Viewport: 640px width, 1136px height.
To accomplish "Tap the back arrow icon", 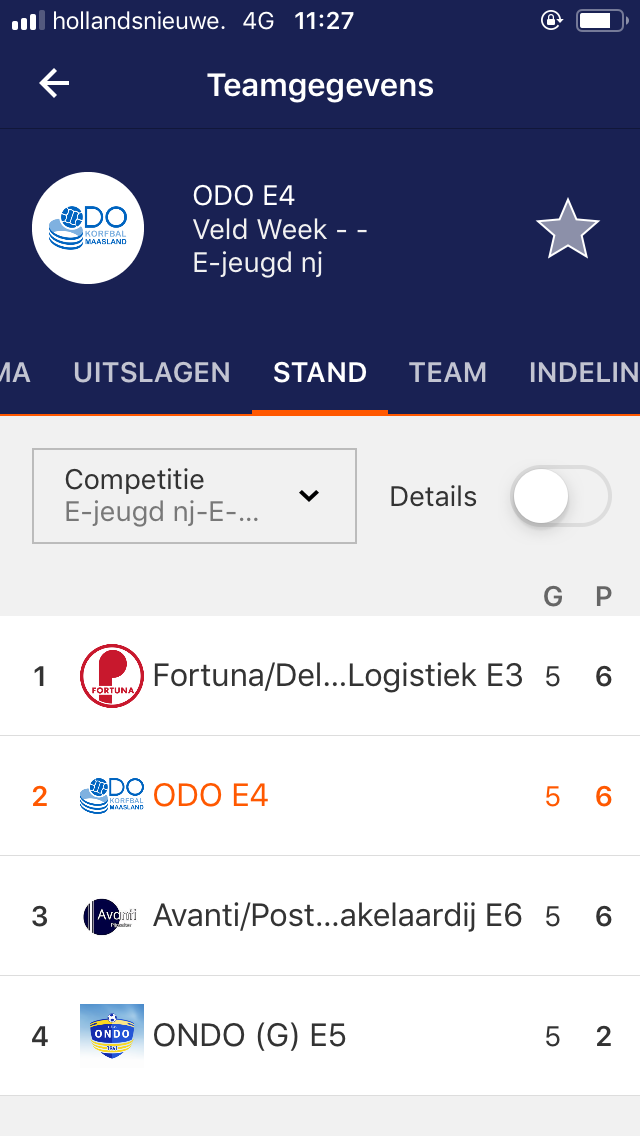I will [54, 84].
